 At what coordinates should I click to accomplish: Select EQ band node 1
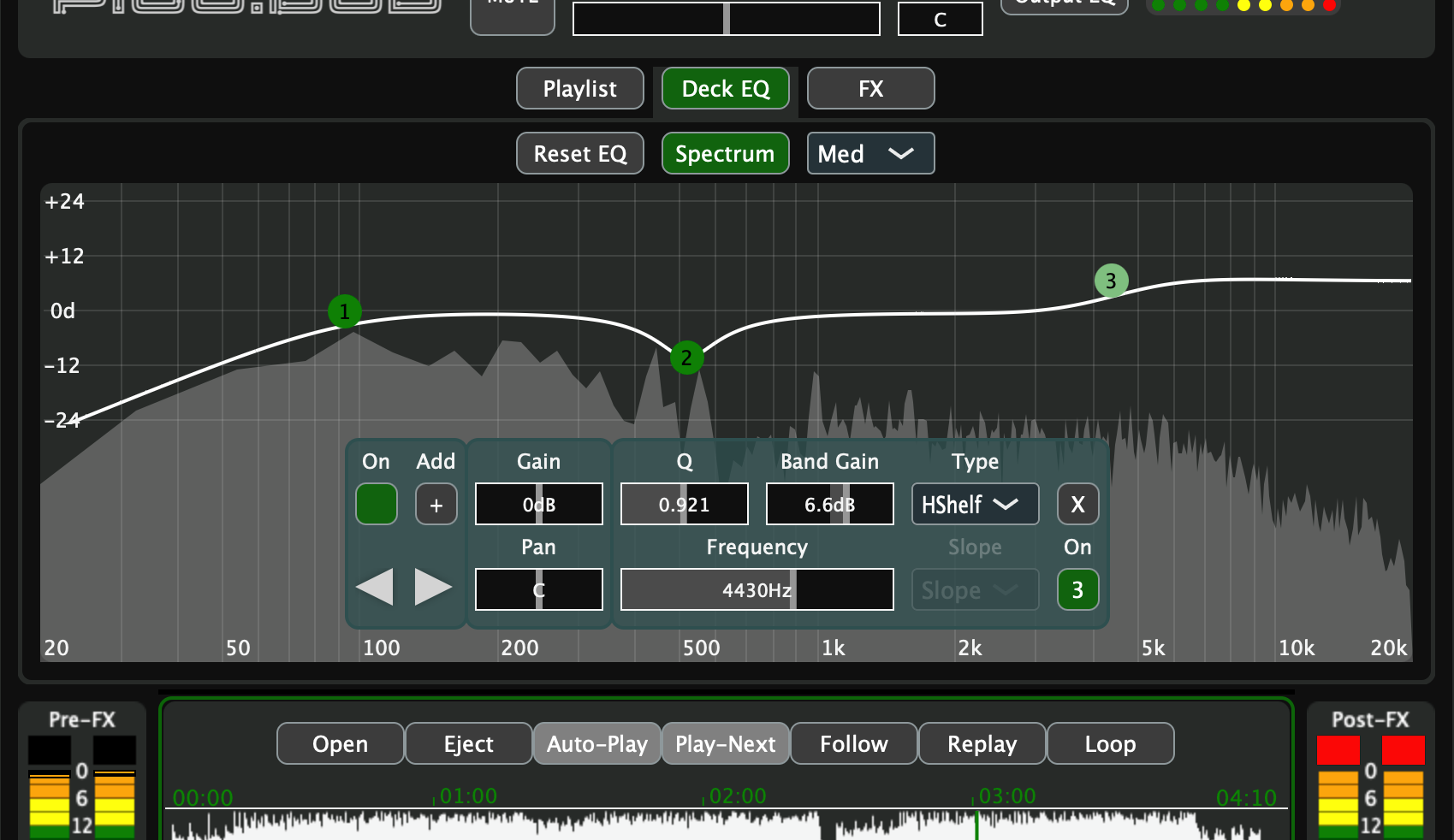(345, 311)
